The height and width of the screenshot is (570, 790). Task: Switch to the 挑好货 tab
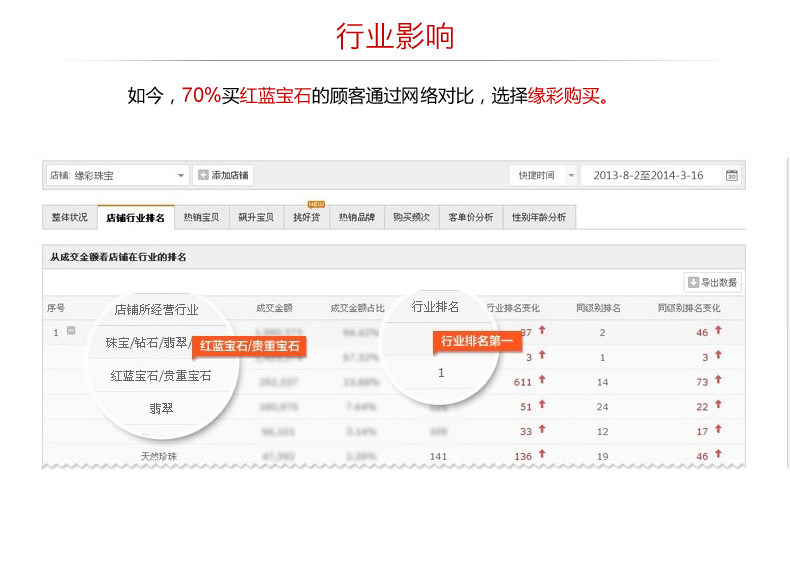(307, 217)
